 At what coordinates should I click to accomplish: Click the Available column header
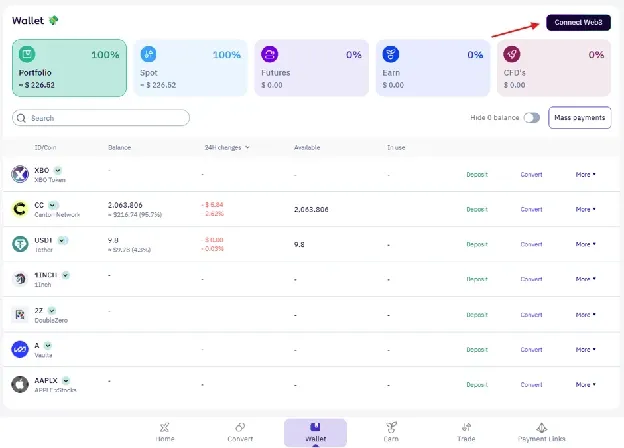coord(307,148)
